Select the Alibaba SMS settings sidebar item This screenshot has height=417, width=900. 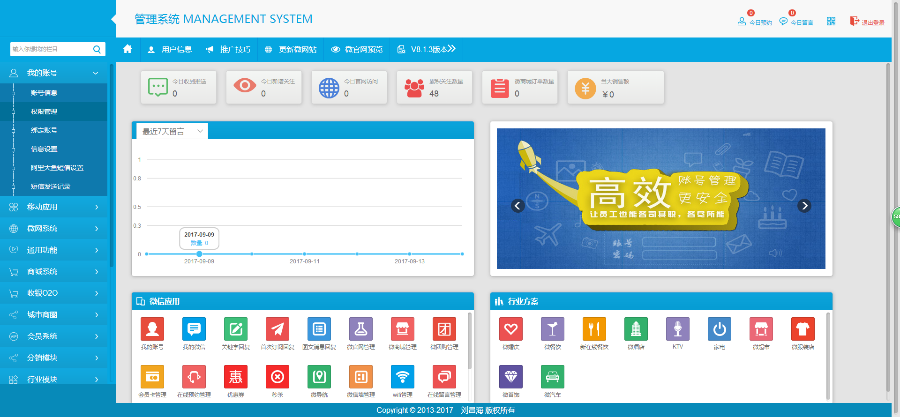(x=59, y=168)
